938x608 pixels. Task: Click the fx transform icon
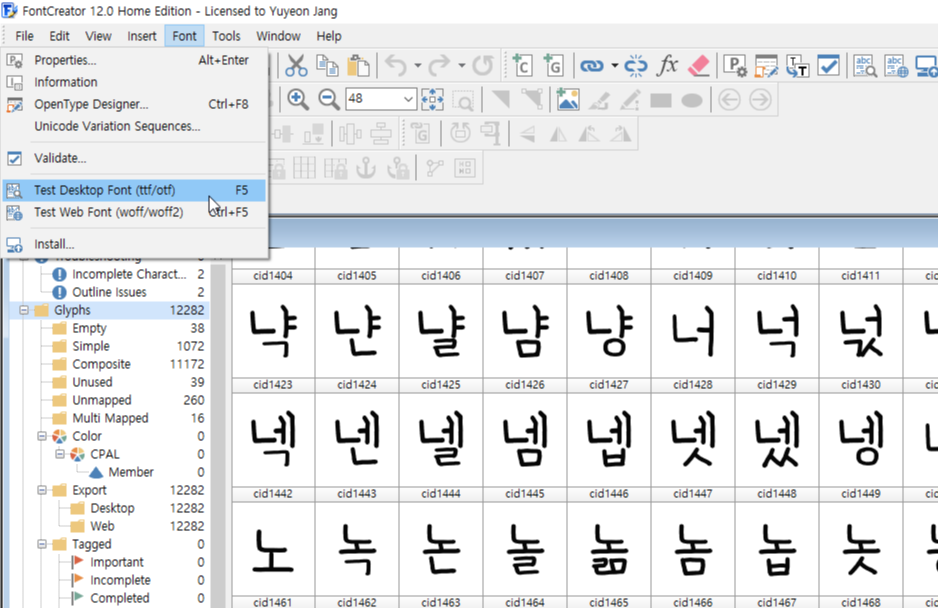pos(667,66)
